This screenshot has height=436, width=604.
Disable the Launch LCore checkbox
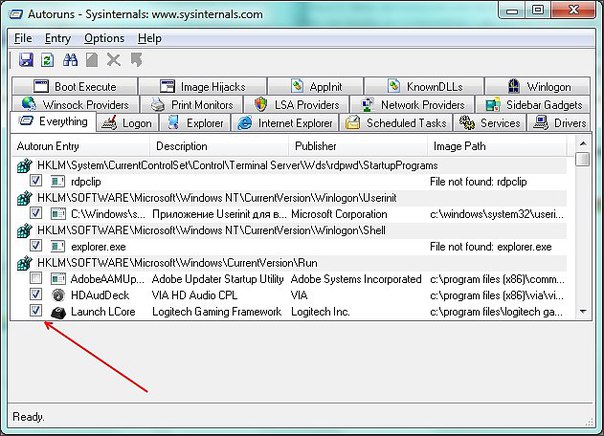point(35,310)
